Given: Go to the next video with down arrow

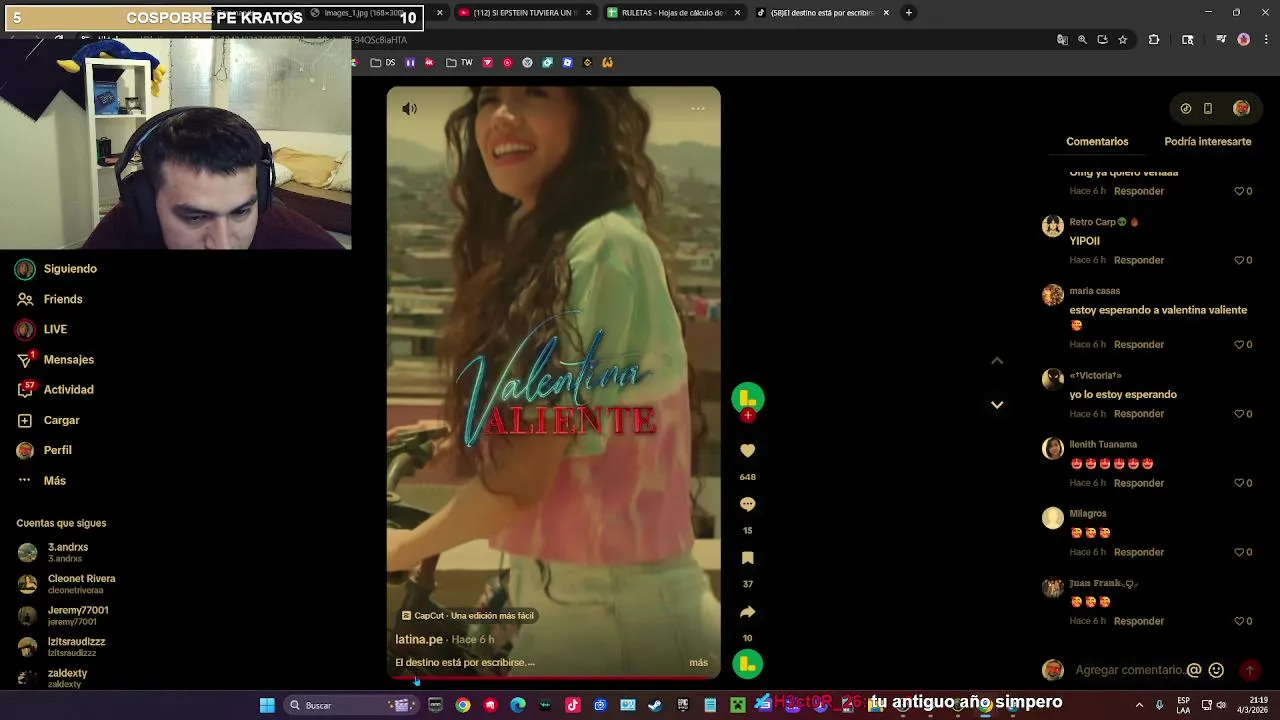Looking at the screenshot, I should click(997, 404).
